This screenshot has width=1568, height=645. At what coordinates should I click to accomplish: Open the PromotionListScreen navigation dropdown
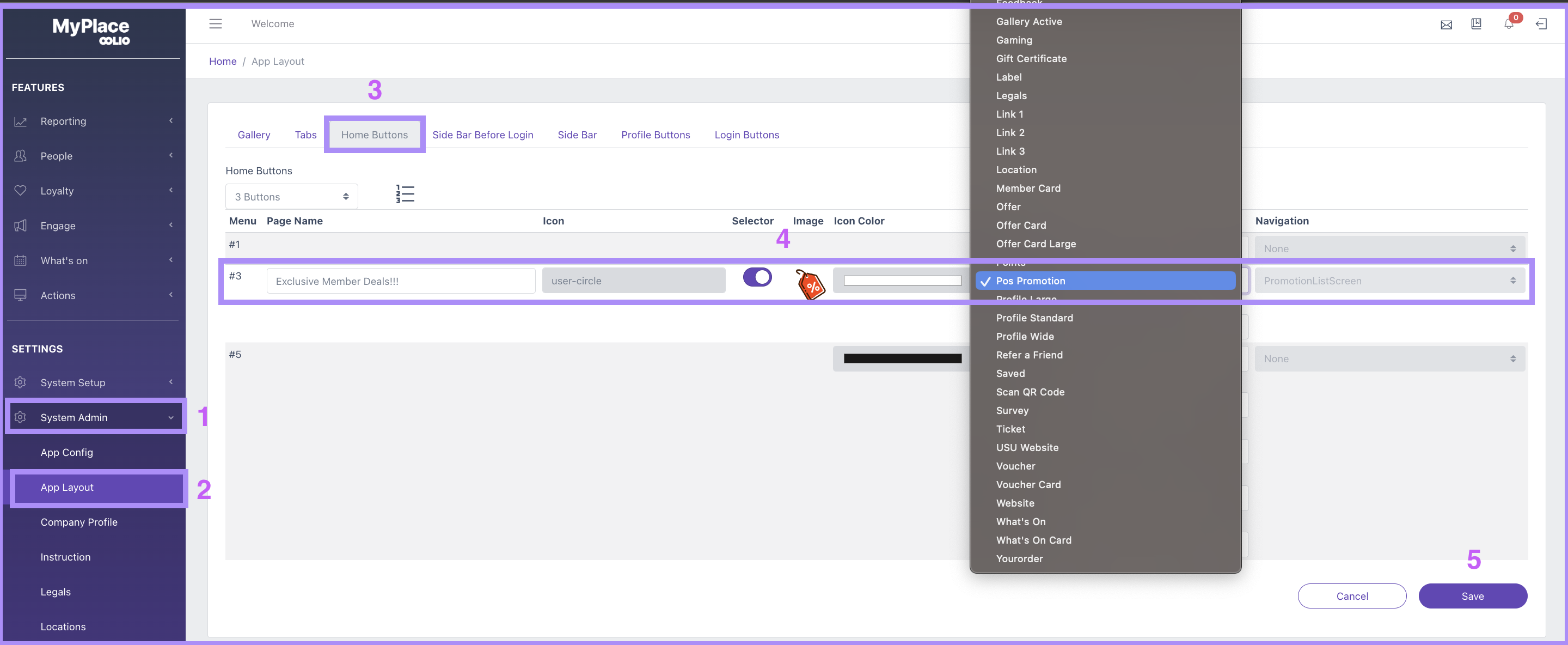tap(1389, 281)
